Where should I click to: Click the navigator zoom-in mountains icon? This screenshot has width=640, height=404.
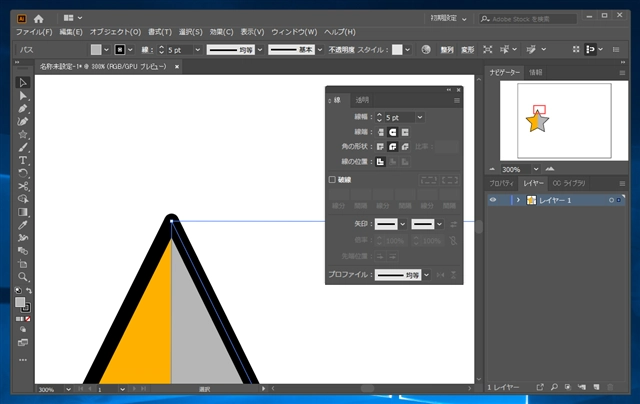(x=550, y=169)
